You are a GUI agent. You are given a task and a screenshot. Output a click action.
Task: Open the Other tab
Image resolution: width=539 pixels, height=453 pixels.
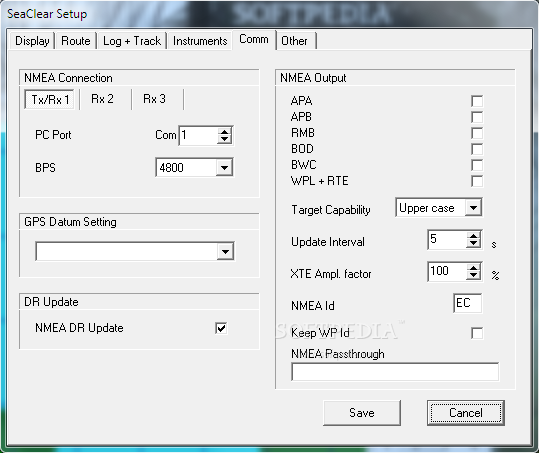pyautogui.click(x=295, y=41)
